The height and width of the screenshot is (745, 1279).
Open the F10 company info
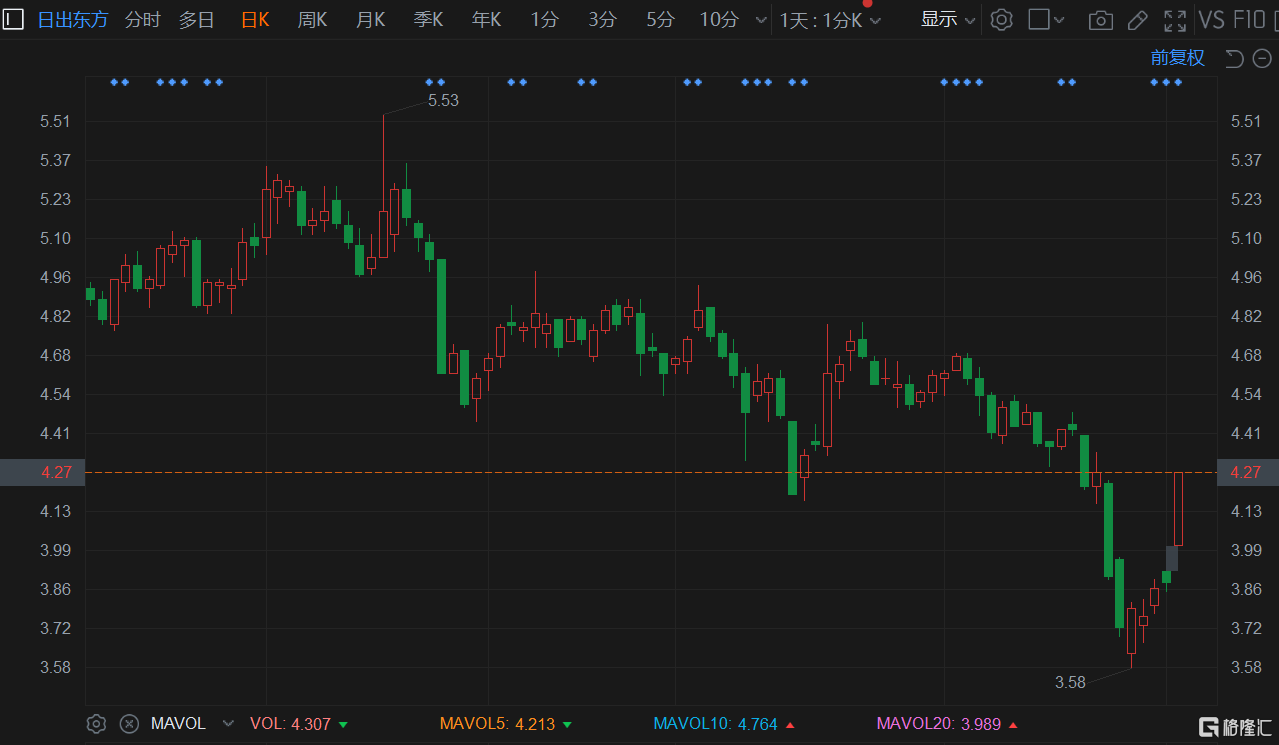click(x=1250, y=20)
